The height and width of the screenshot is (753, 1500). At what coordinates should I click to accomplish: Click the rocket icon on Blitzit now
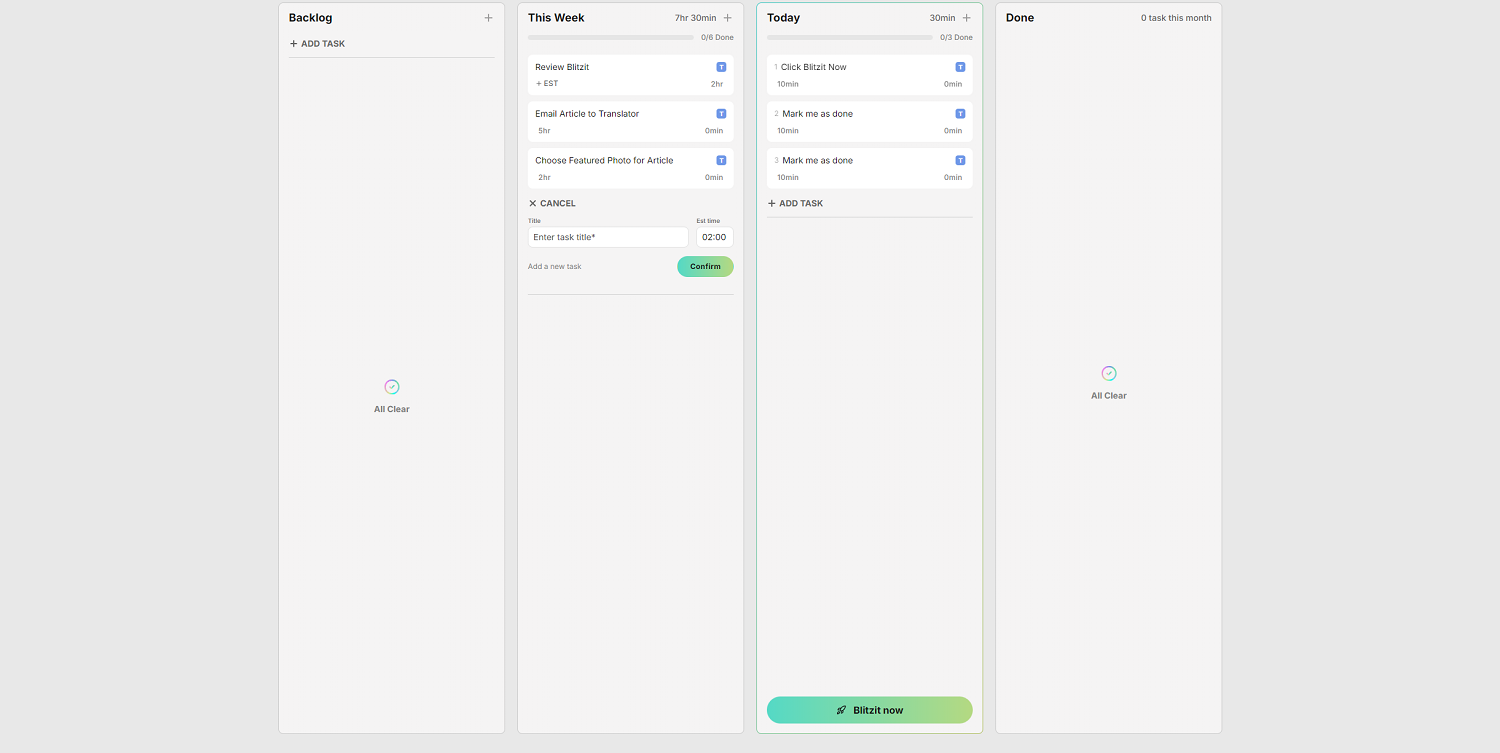pos(842,709)
